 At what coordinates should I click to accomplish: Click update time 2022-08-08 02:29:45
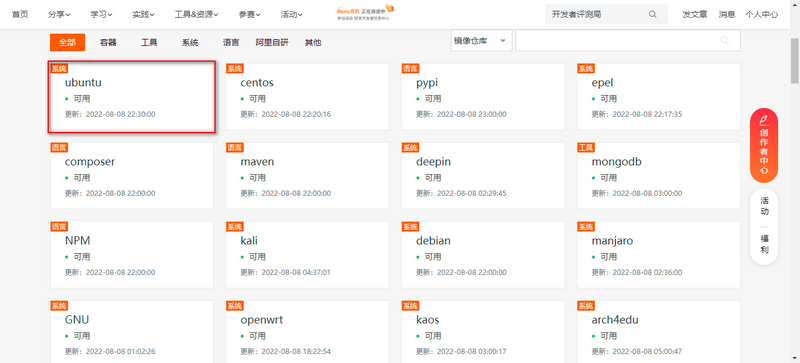(471, 193)
